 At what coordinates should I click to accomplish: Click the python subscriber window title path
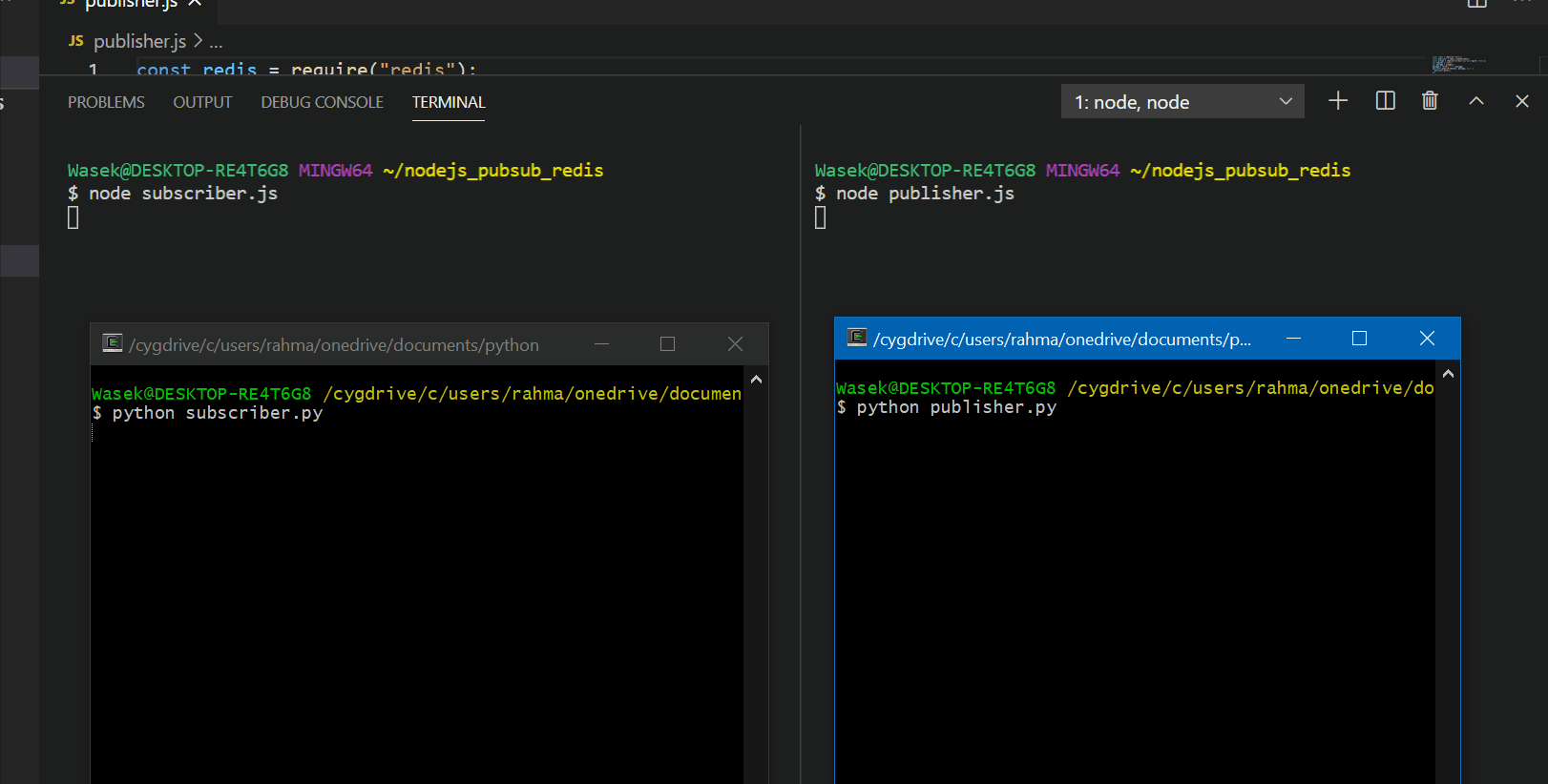point(334,344)
